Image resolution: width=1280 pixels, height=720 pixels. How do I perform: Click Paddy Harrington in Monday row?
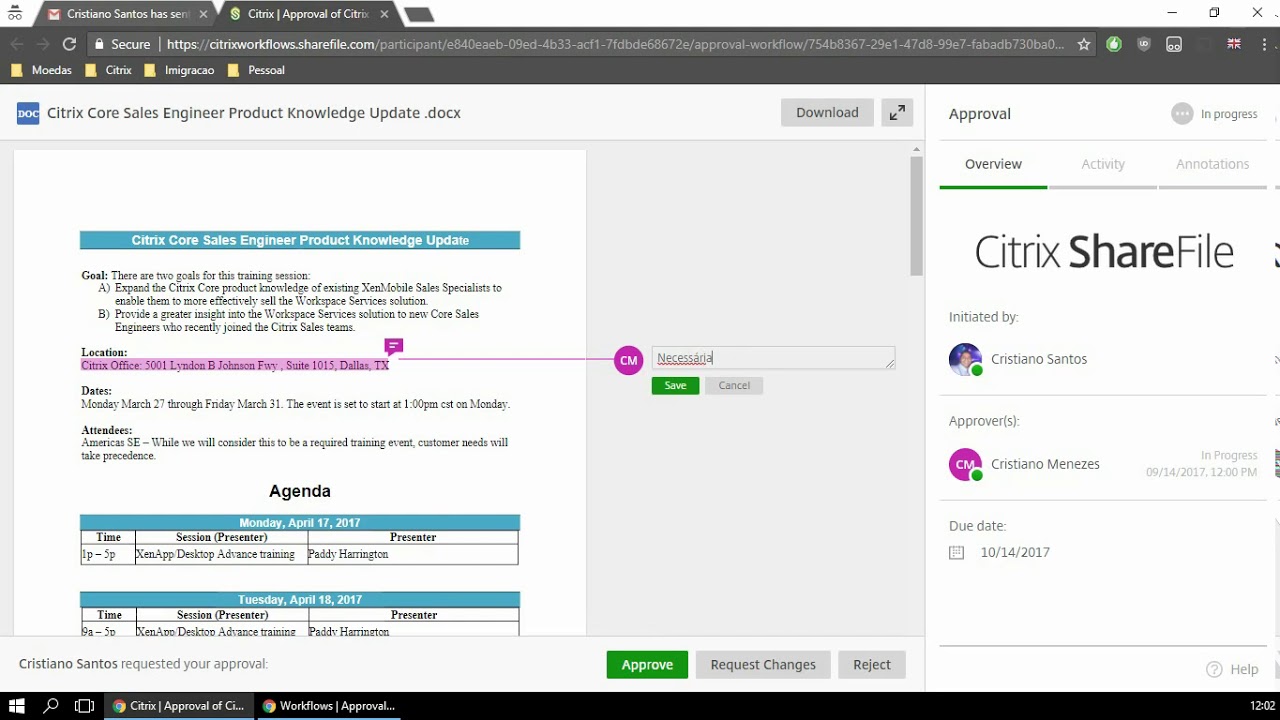coord(349,554)
